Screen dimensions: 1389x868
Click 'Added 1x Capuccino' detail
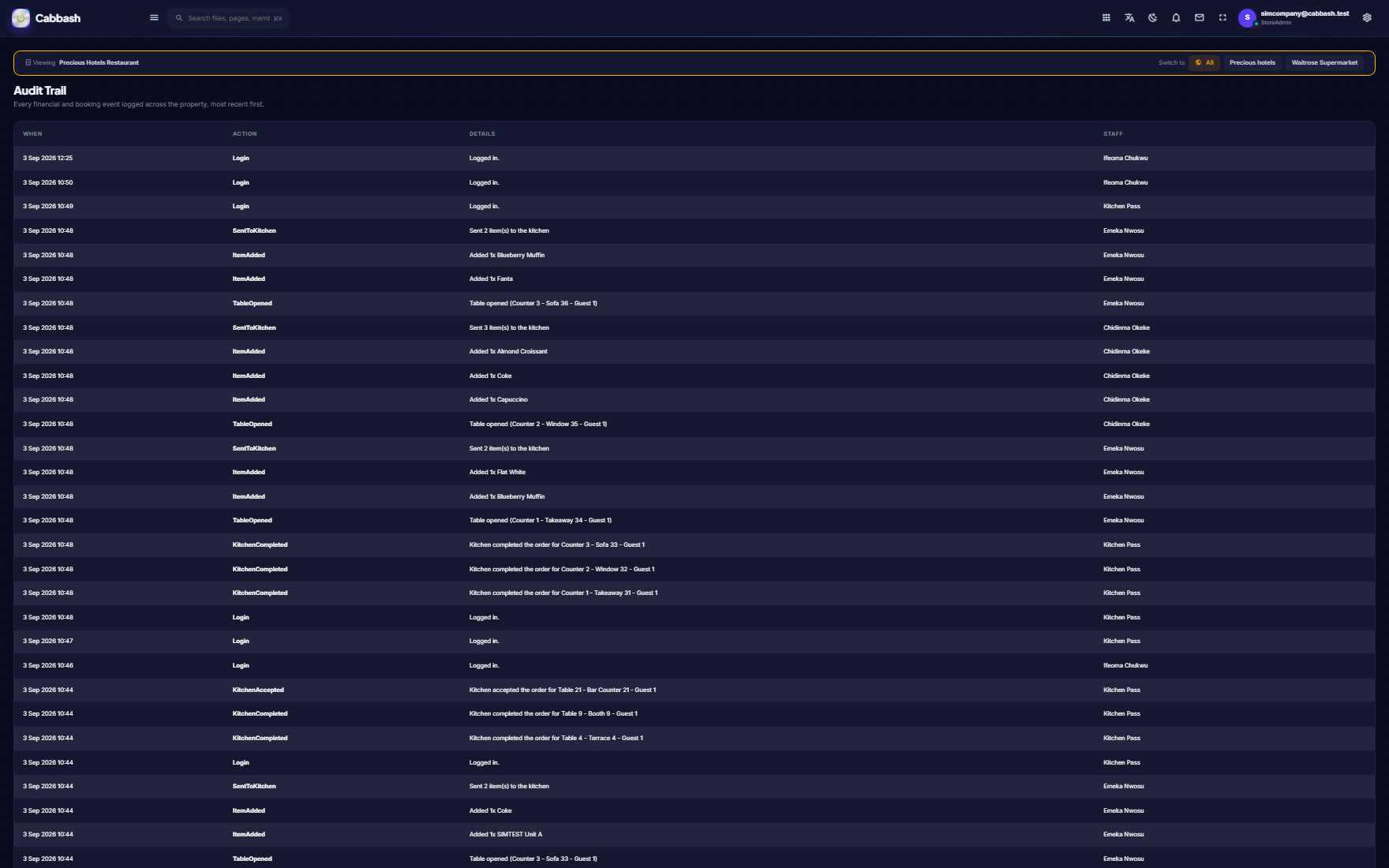(499, 400)
